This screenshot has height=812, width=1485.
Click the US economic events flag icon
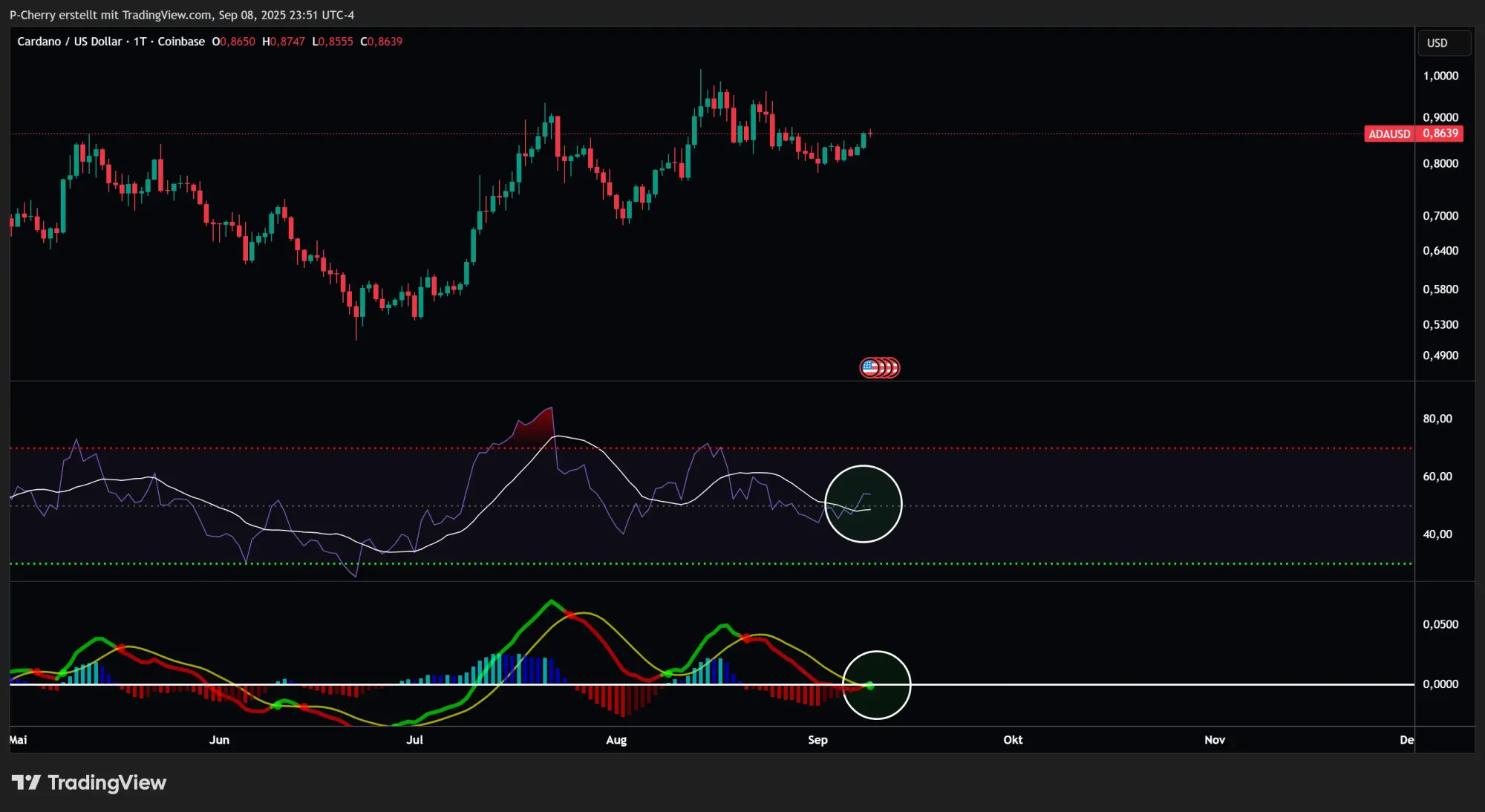click(x=870, y=367)
